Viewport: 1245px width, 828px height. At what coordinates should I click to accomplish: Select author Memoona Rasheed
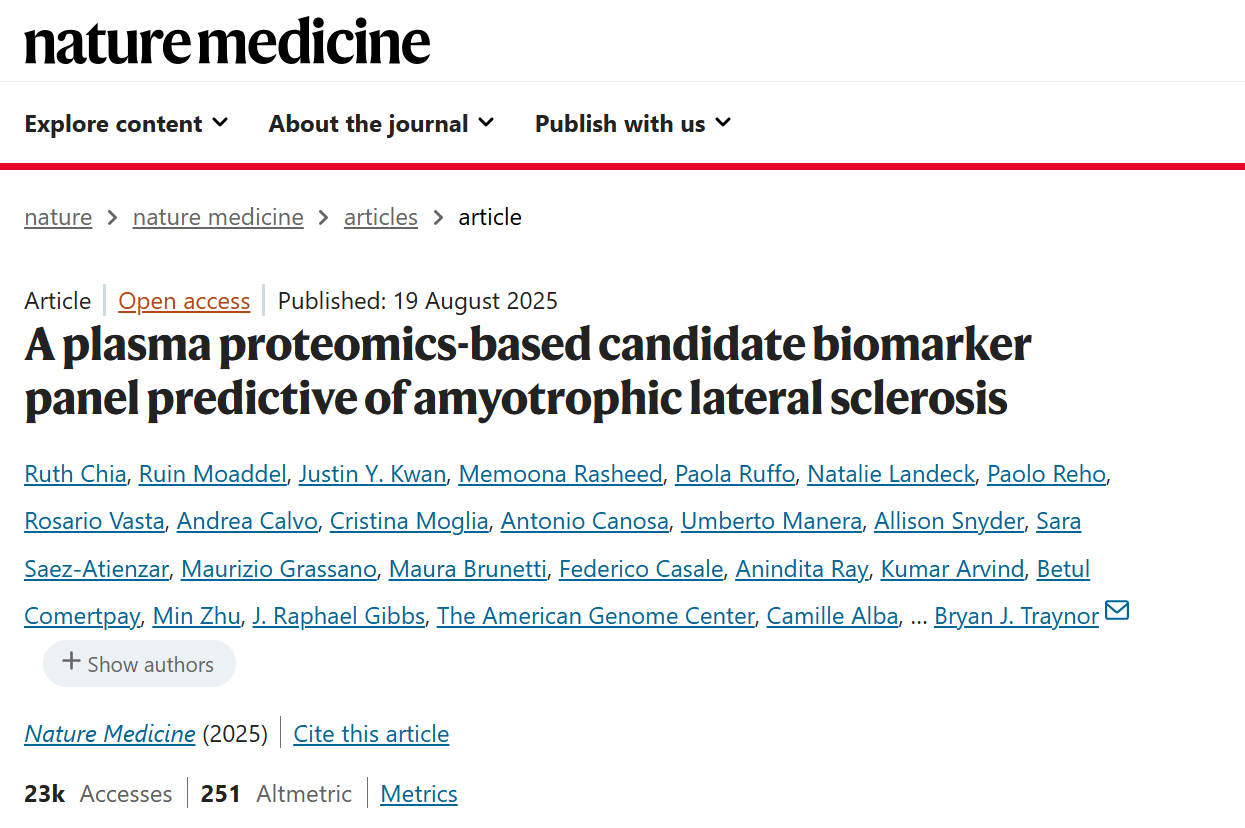click(560, 473)
